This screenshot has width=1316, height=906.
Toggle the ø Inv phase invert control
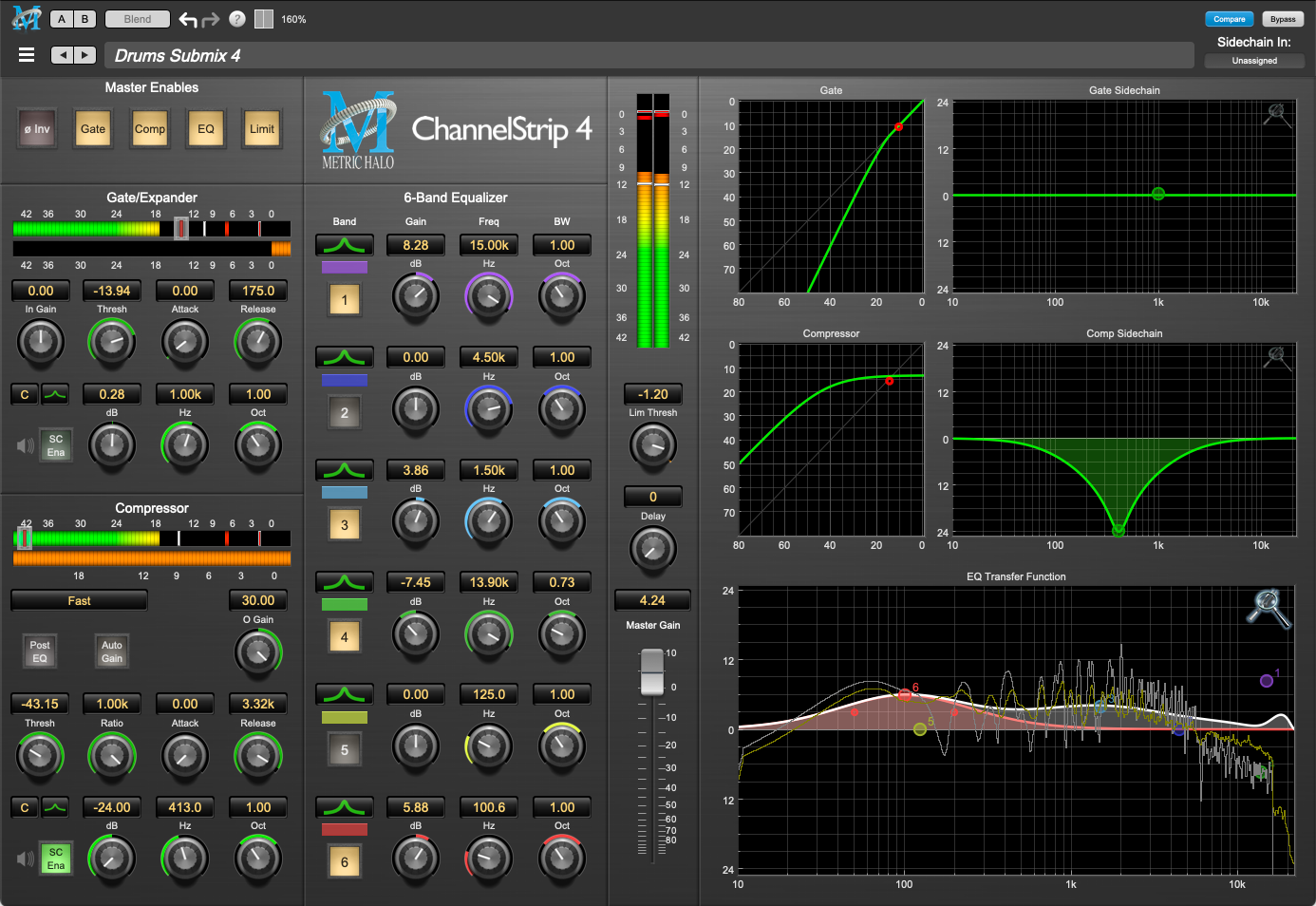click(x=37, y=128)
